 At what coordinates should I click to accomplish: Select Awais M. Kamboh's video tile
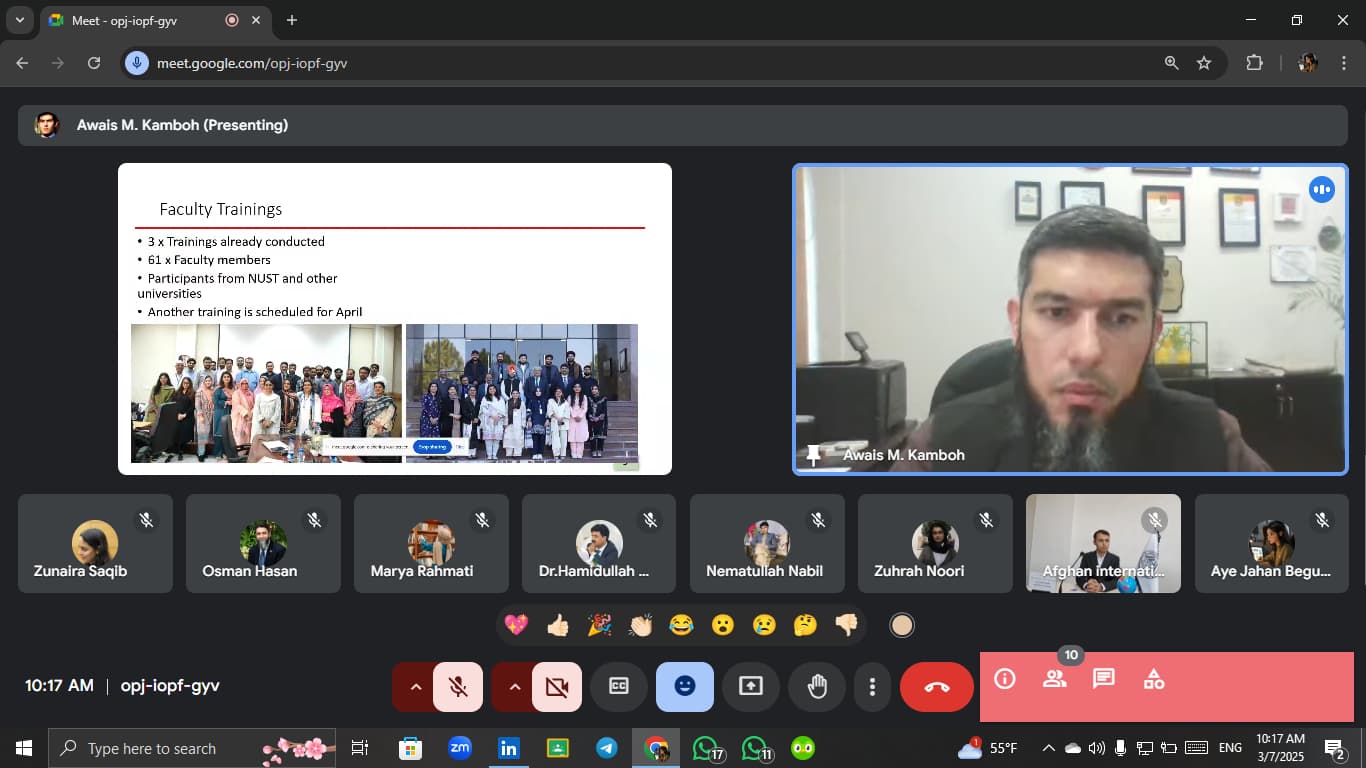(x=1070, y=319)
